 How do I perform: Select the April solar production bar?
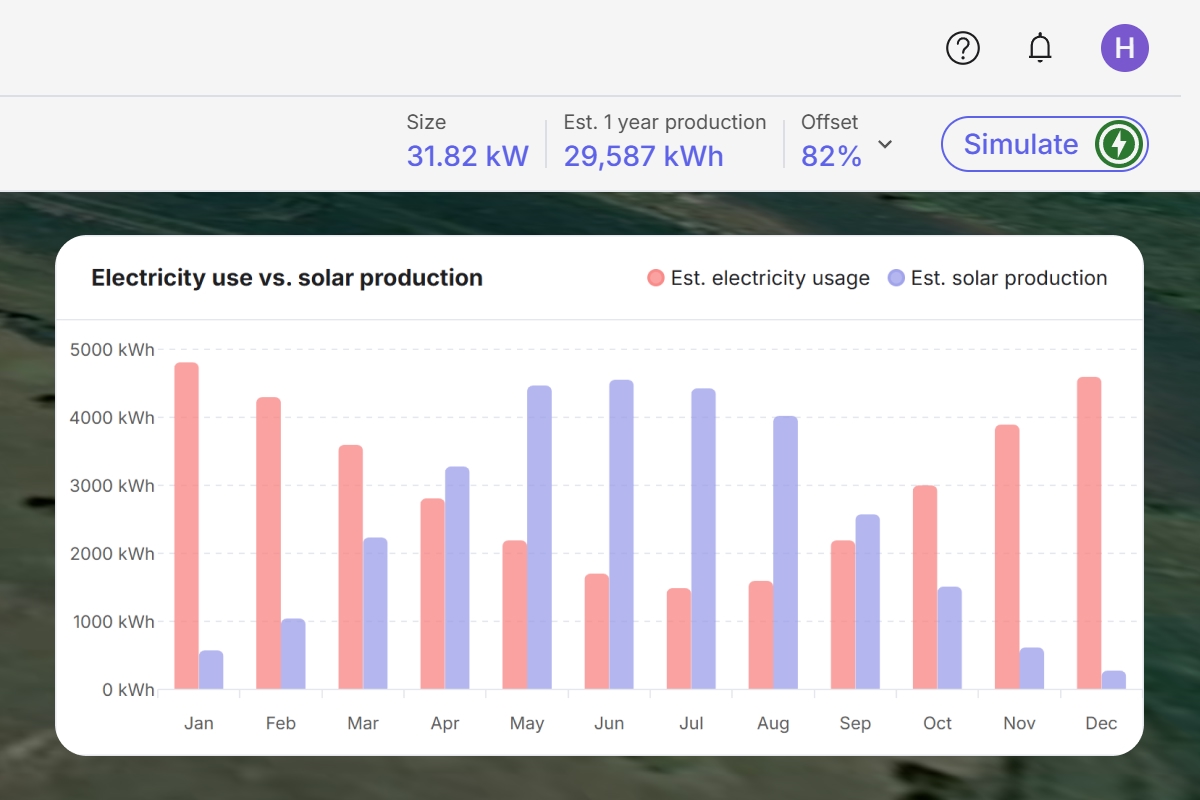pyautogui.click(x=457, y=578)
